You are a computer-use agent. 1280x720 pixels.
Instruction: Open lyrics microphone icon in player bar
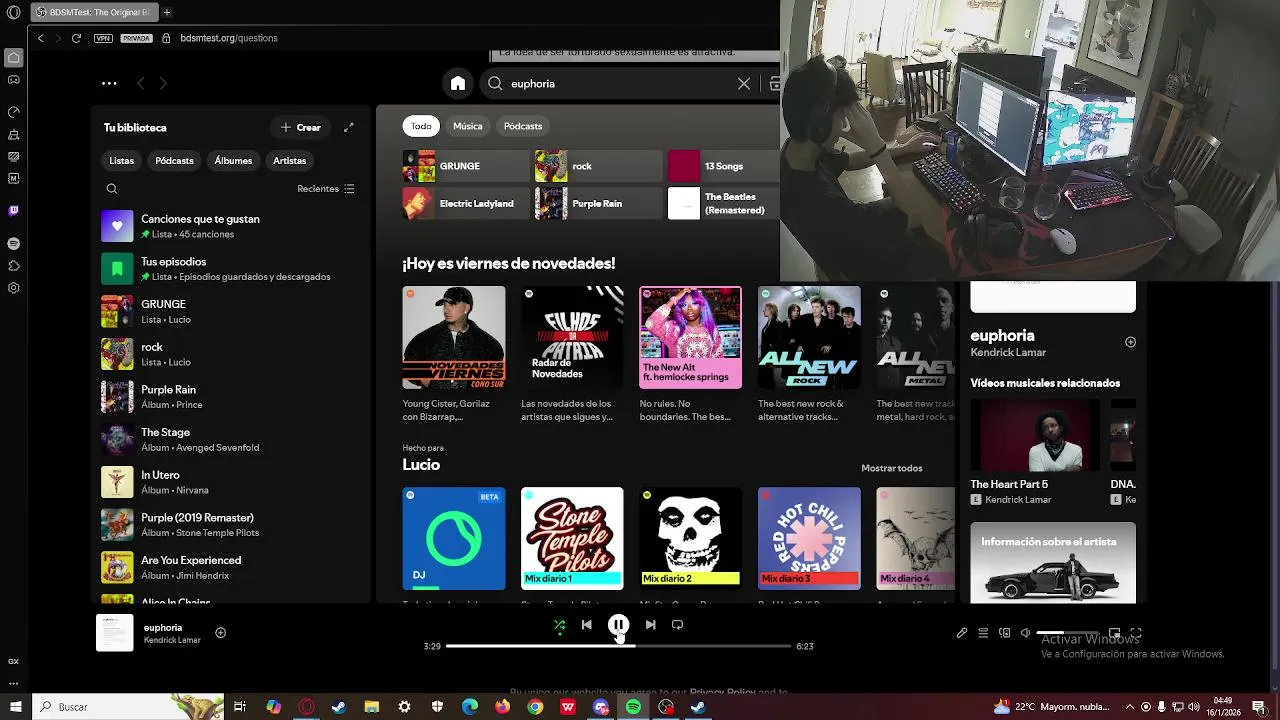(x=962, y=633)
